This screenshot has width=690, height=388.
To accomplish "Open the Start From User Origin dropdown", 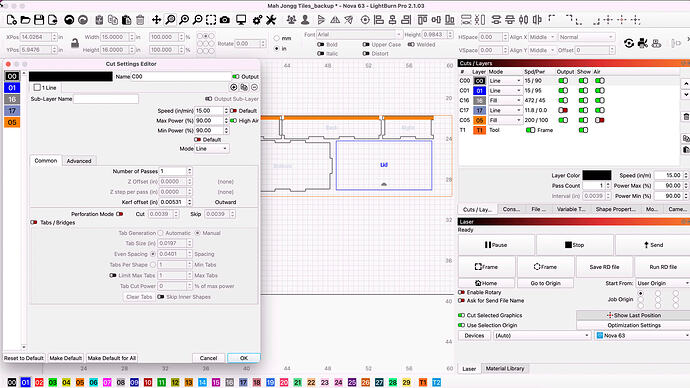I will pyautogui.click(x=663, y=283).
